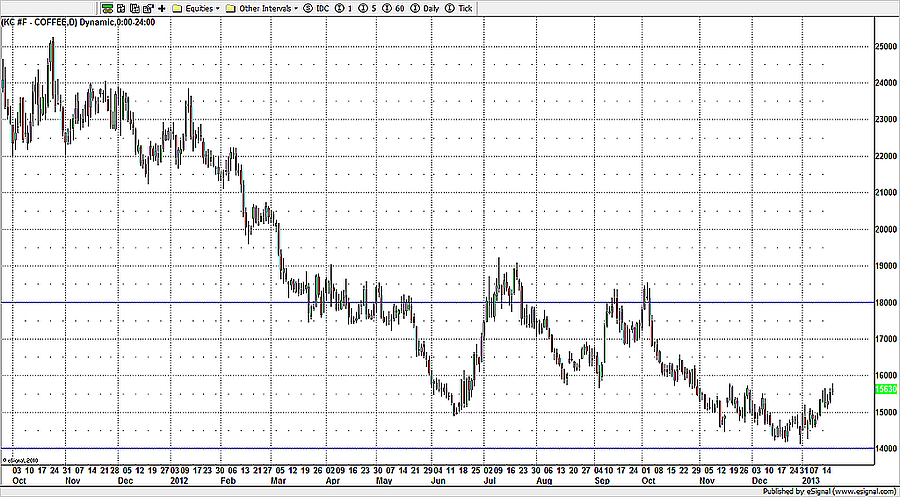Click the KC #F - COFFEE symbol label
The width and height of the screenshot is (900, 497).
(40, 21)
